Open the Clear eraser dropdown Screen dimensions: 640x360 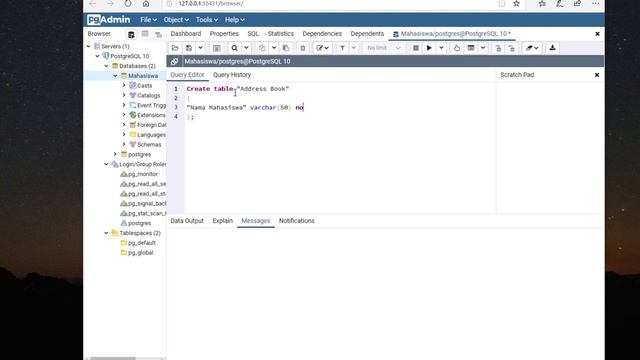pyautogui.click(x=532, y=48)
